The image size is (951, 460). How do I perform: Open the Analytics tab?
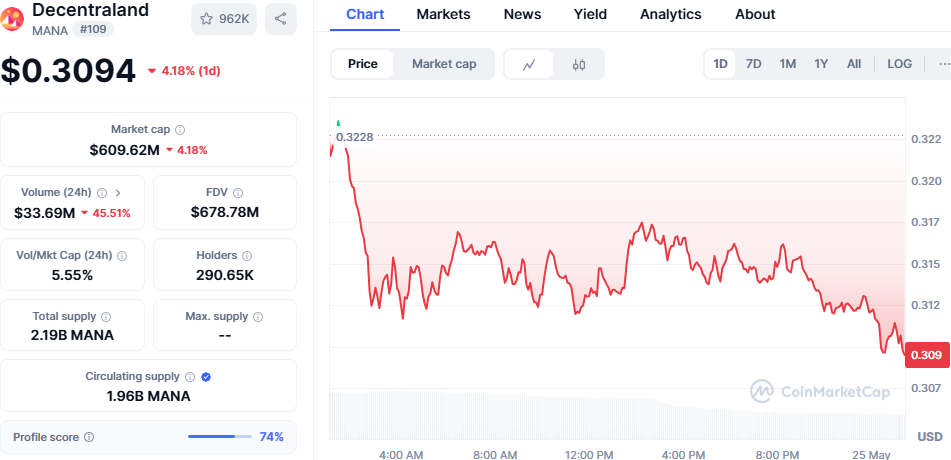point(671,14)
